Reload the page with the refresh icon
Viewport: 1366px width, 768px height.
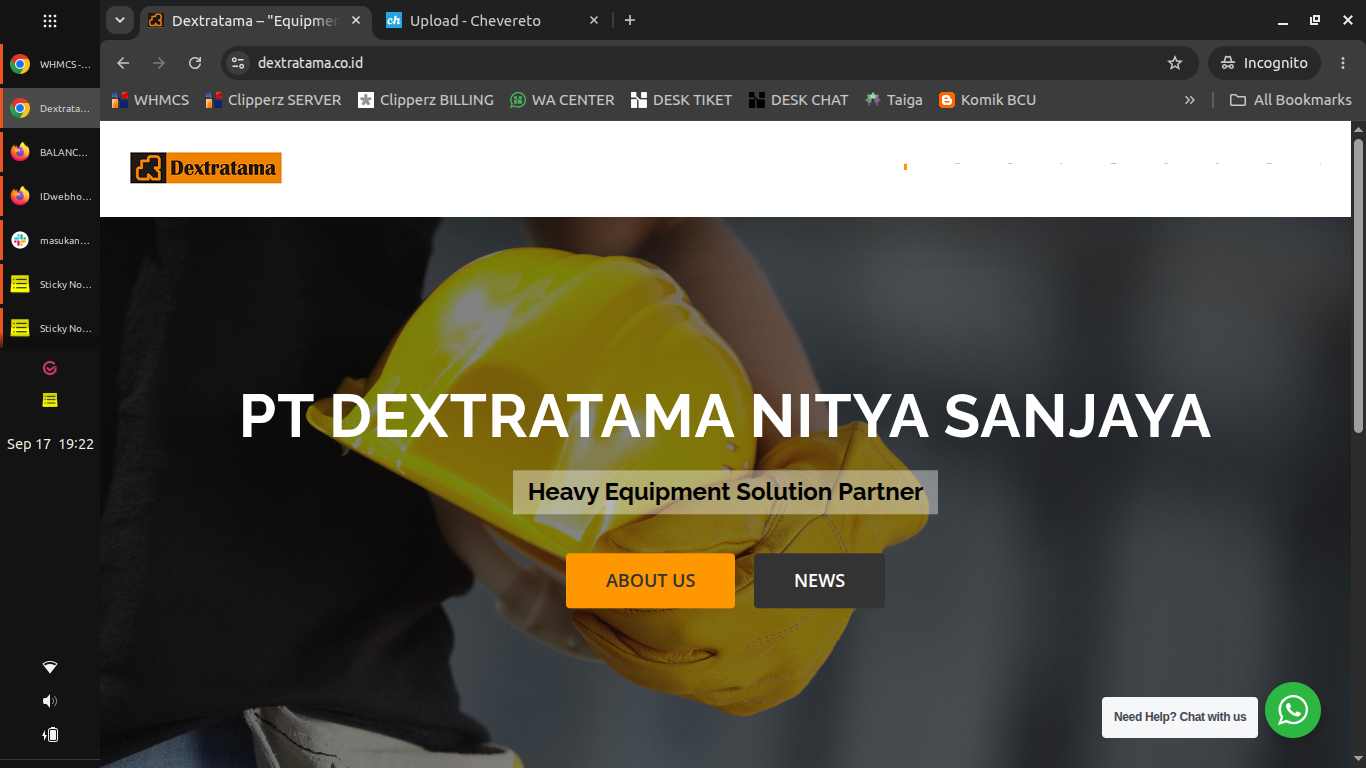click(195, 63)
